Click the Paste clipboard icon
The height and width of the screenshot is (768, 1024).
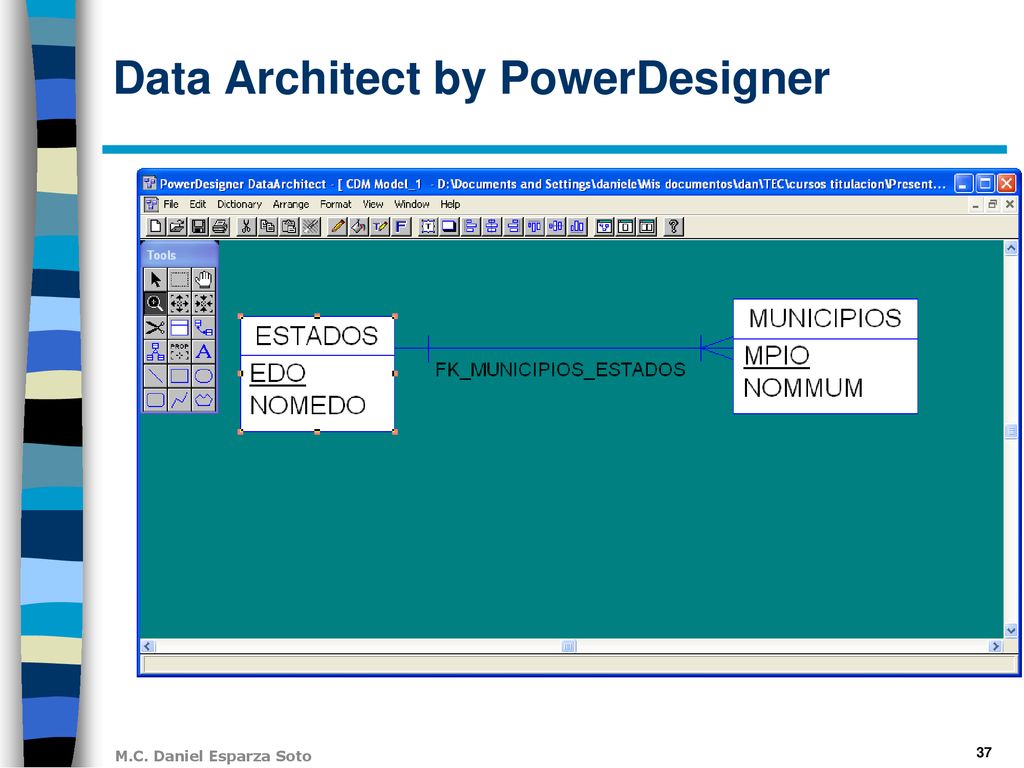289,227
